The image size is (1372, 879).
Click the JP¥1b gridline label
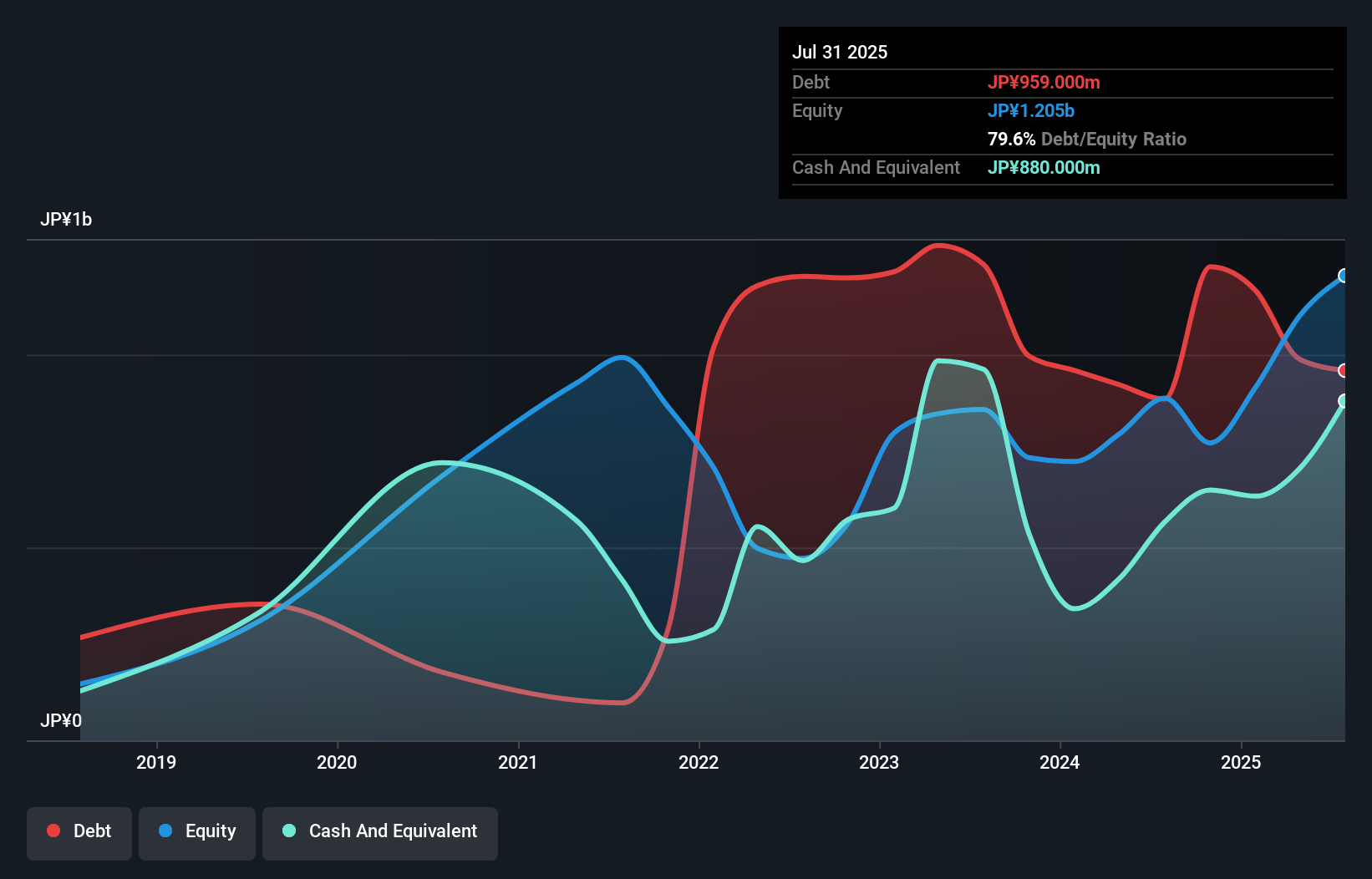tap(67, 219)
